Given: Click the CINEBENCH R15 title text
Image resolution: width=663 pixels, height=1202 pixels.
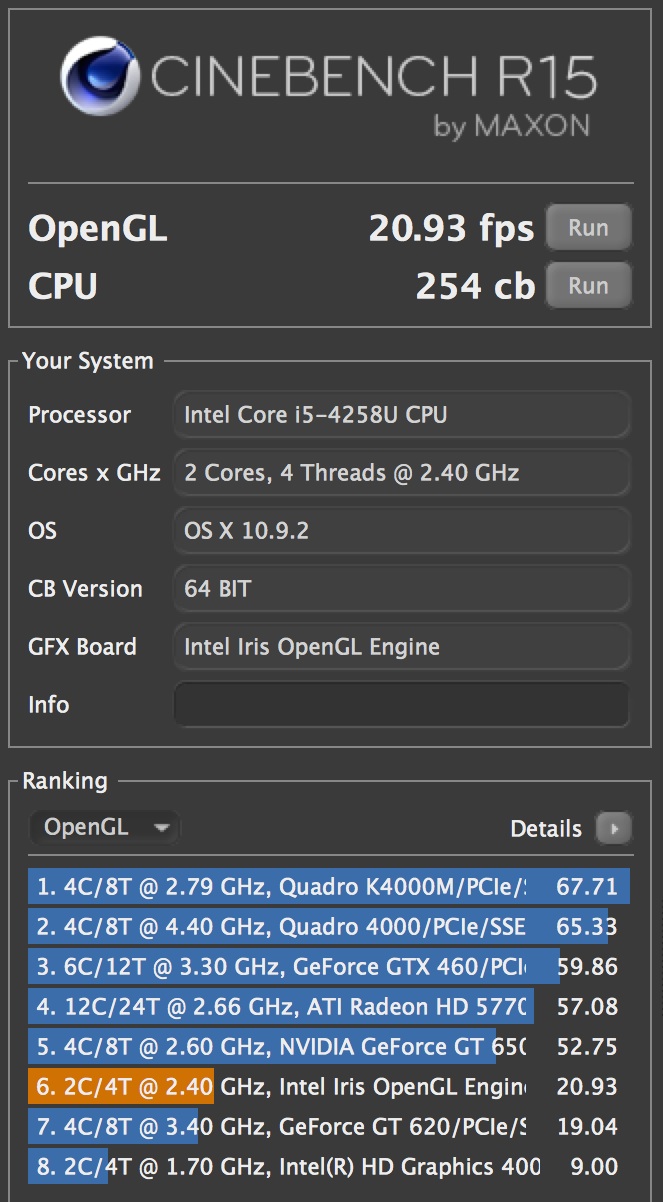Looking at the screenshot, I should [373, 78].
